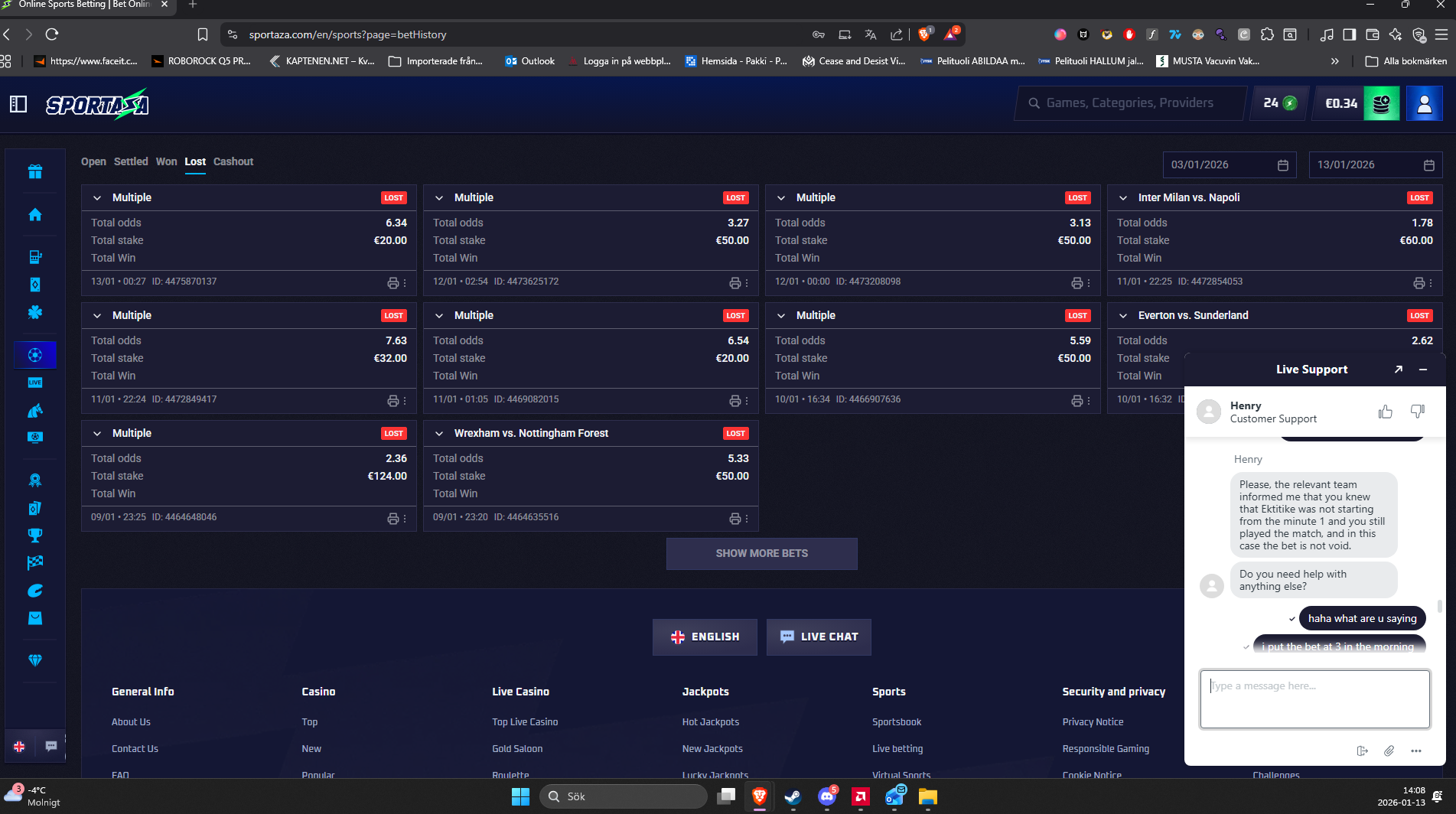Open Responsible Gaming footer link
Viewport: 1456px width, 814px height.
1106,749
